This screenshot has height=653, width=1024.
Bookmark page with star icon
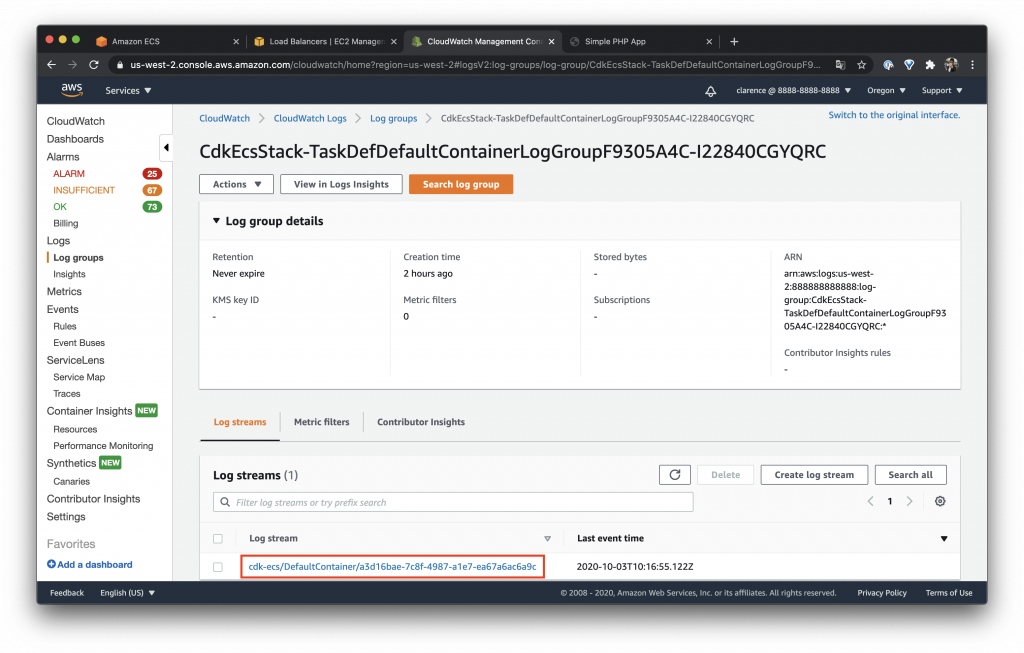[861, 65]
